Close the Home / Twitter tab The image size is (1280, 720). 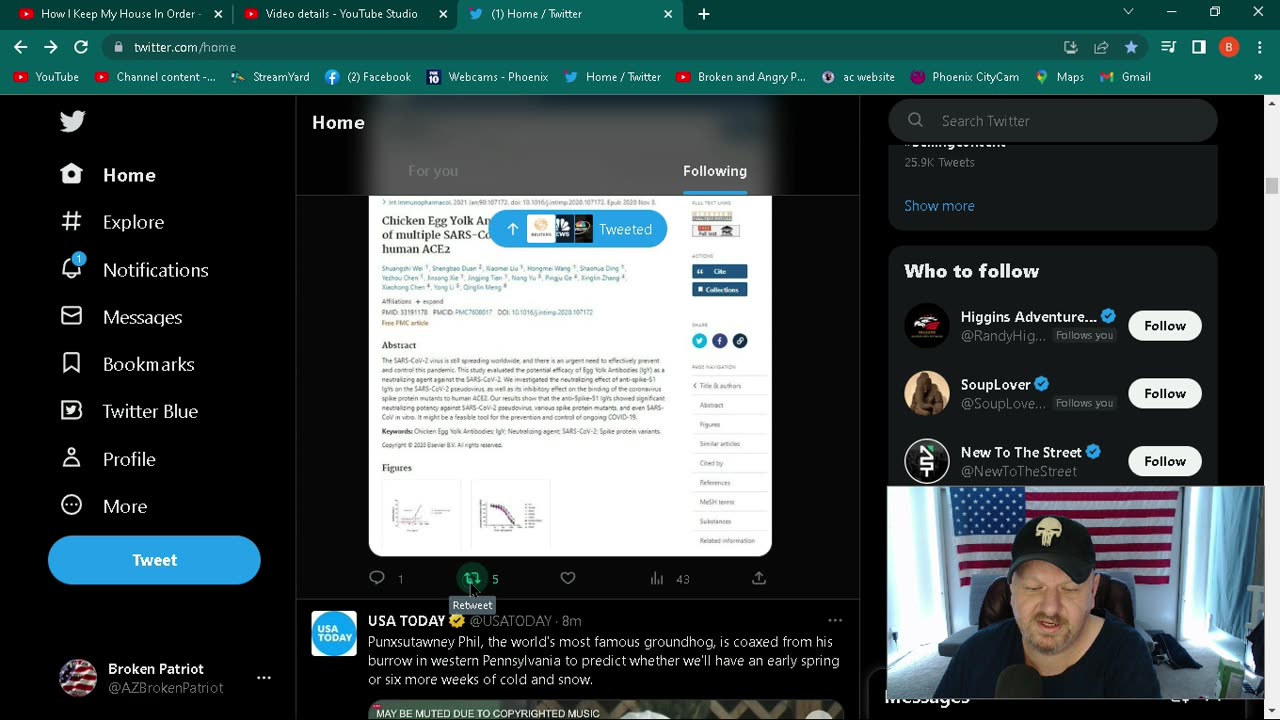pos(668,14)
